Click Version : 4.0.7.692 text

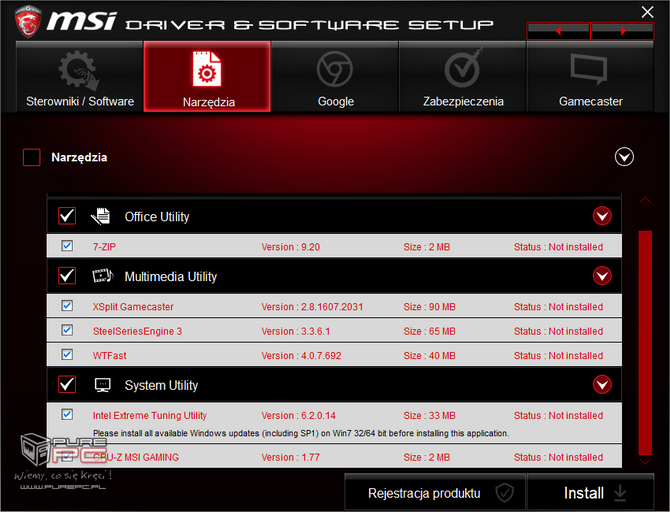301,356
